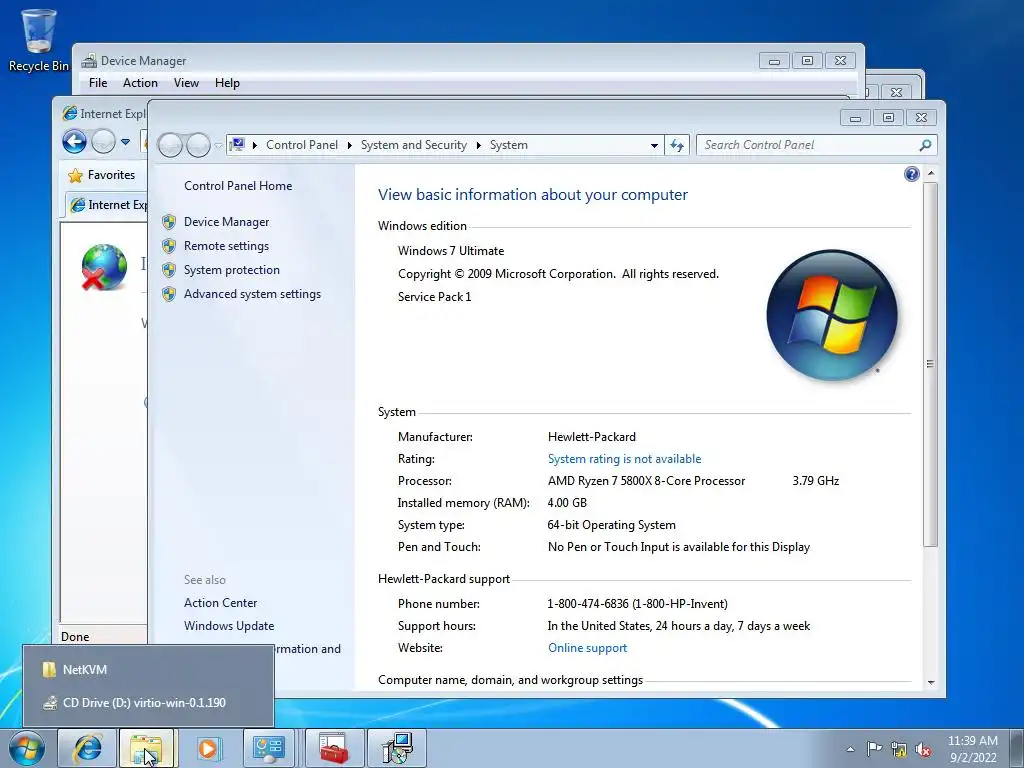Select CD Drive (D:) virtio-win-0.1.190 entry
The height and width of the screenshot is (768, 1024).
[148, 703]
